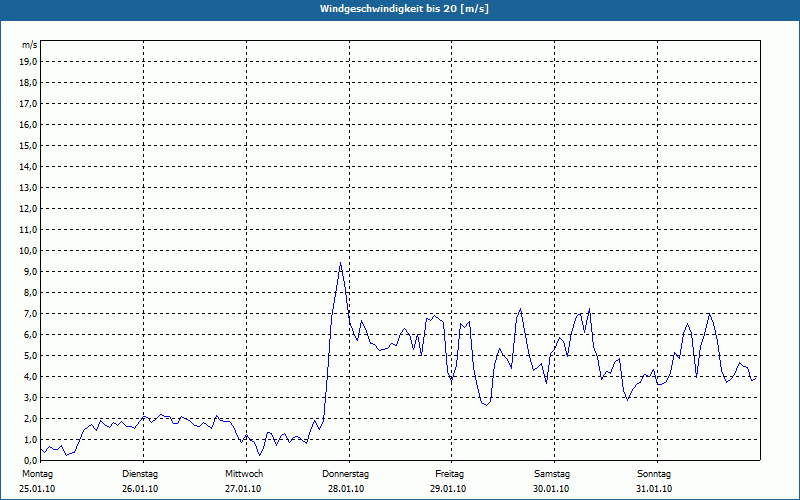Click the 8,0 axis value
This screenshot has width=800, height=500.
click(30, 292)
